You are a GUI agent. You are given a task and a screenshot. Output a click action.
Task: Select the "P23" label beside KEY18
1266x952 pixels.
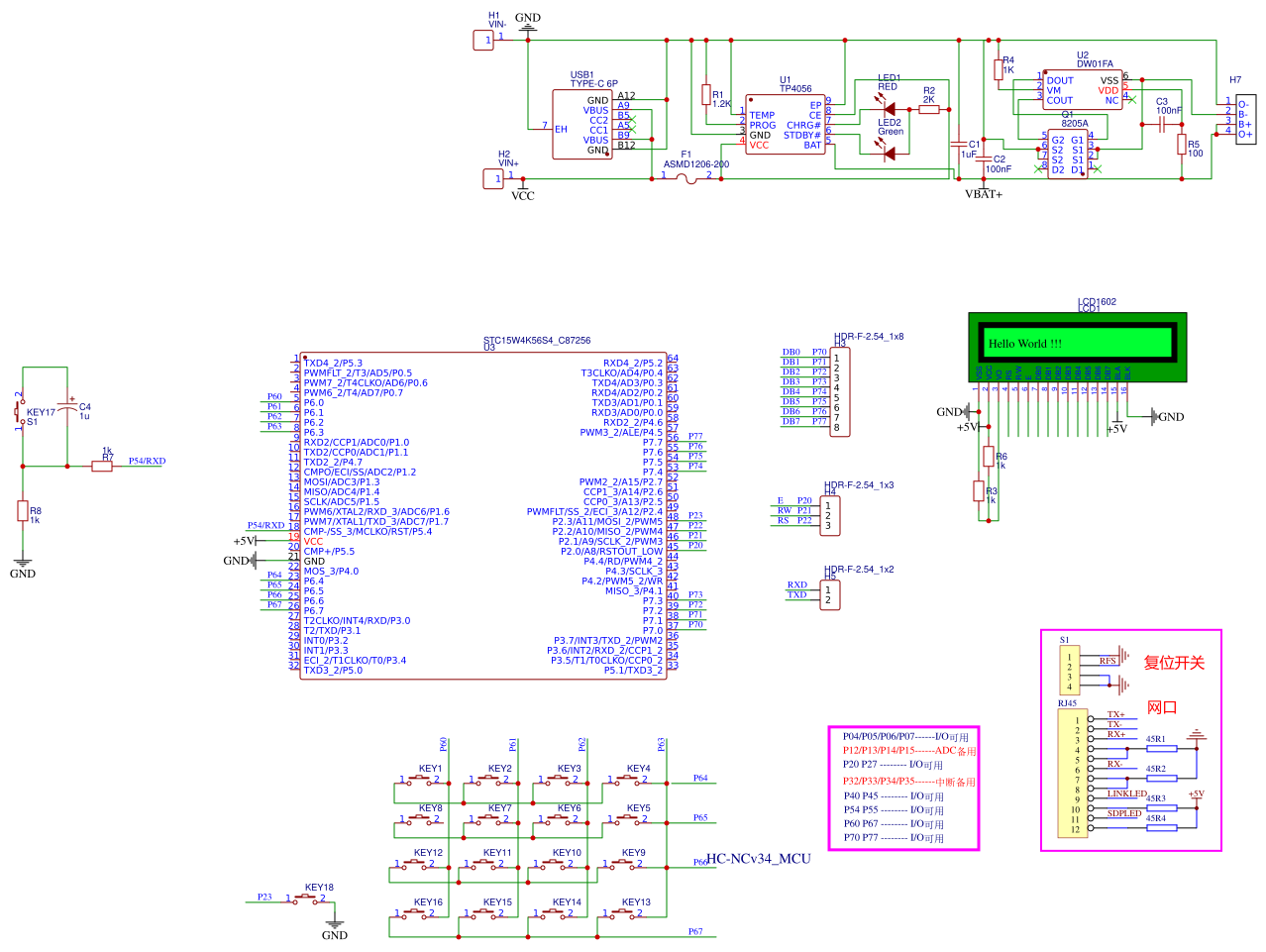264,897
